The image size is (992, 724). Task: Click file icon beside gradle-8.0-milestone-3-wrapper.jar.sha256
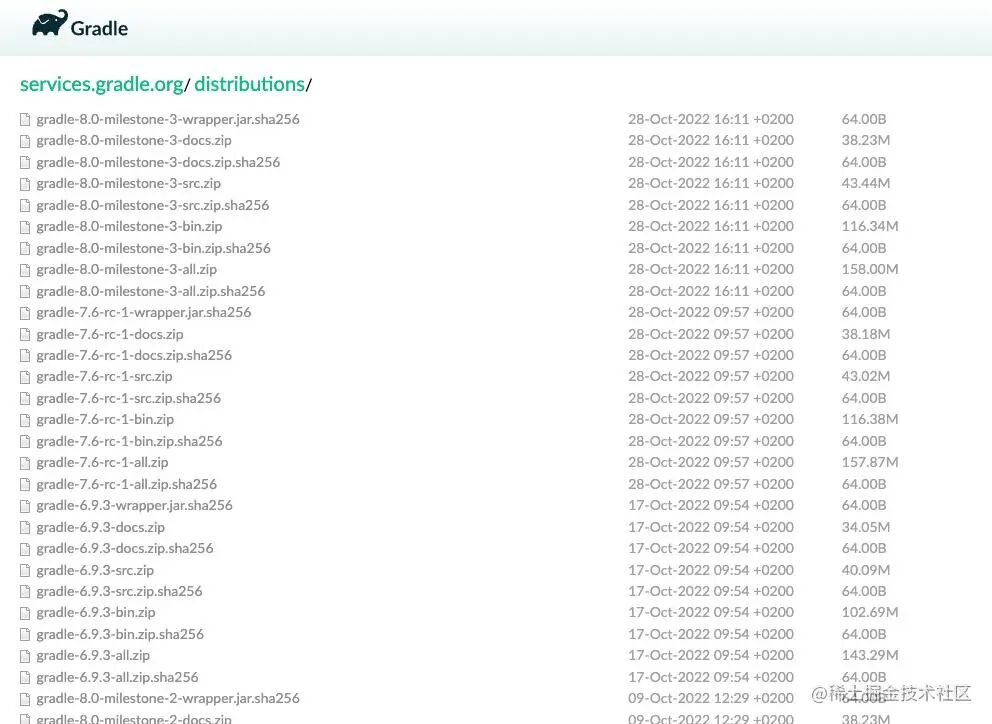coord(25,120)
